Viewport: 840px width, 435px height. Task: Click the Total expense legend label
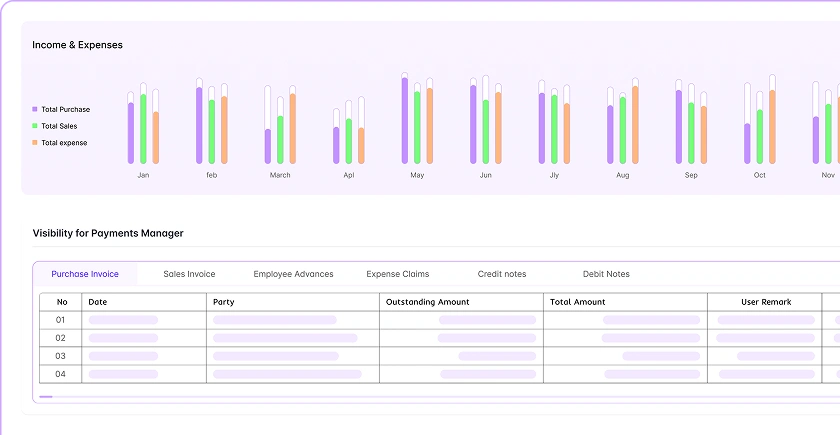coord(64,142)
